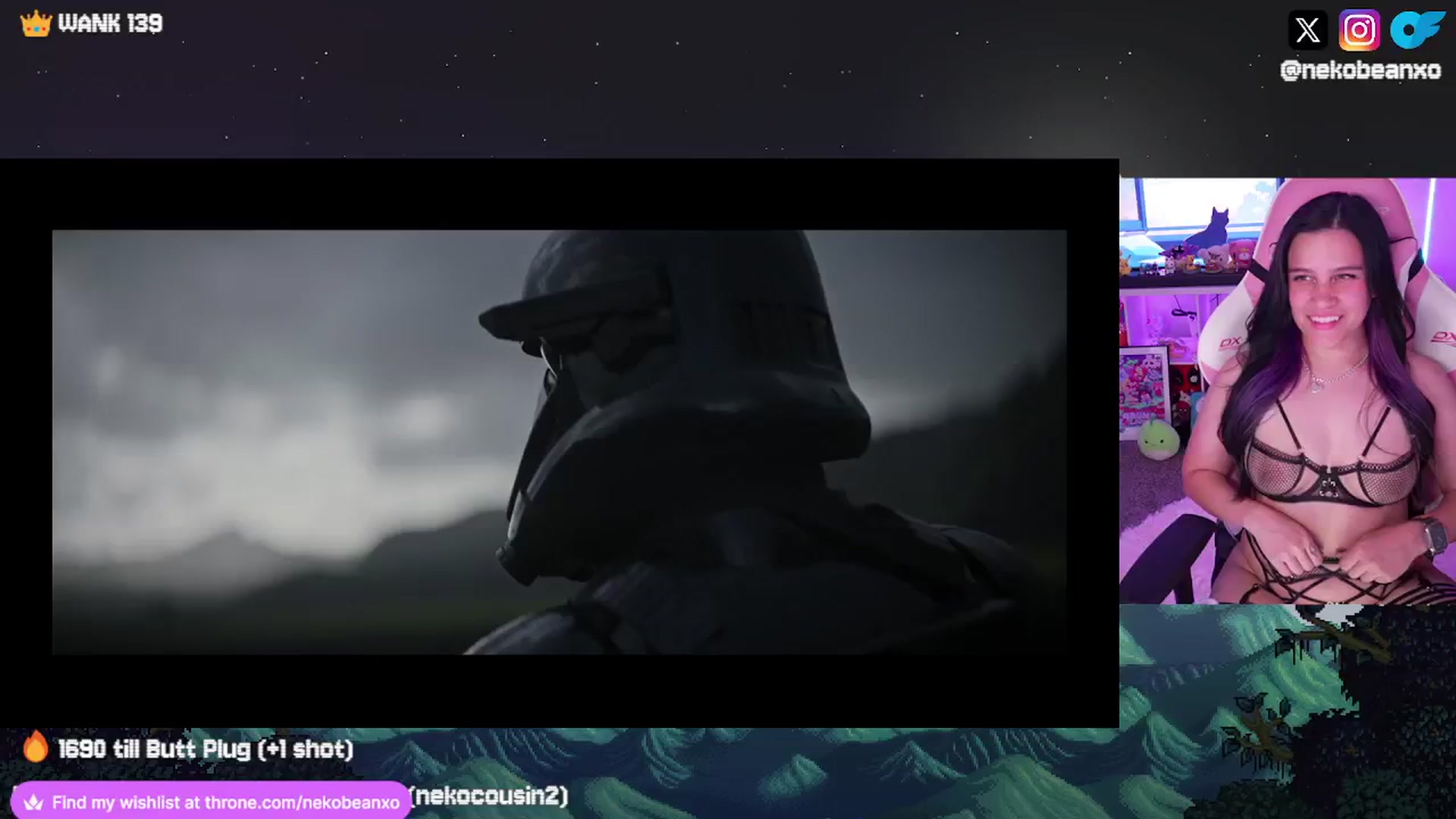Click the embedded video of the helmeted trooper
The width and height of the screenshot is (1456, 819).
(x=559, y=442)
